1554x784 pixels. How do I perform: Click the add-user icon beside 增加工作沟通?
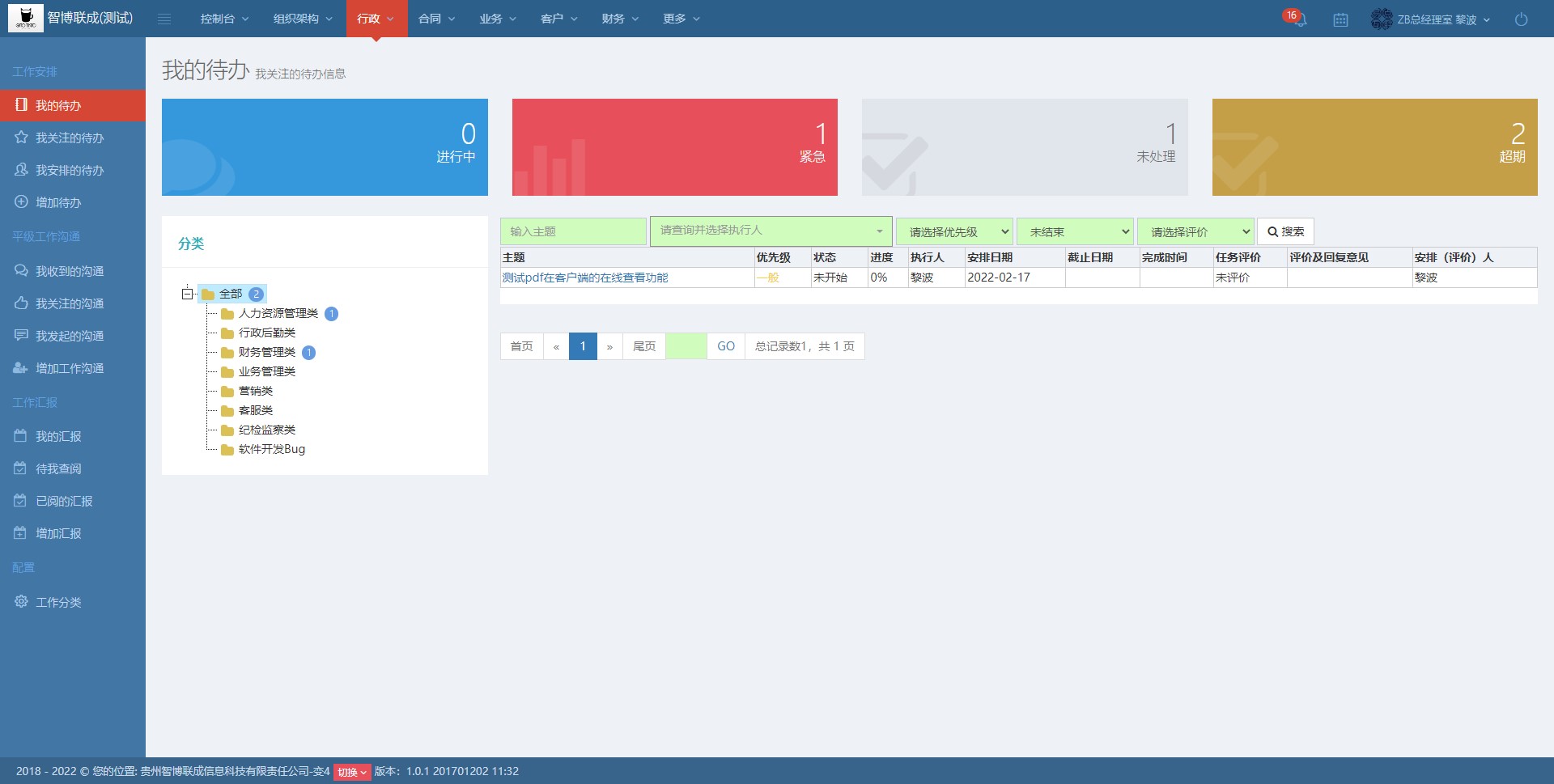(21, 367)
